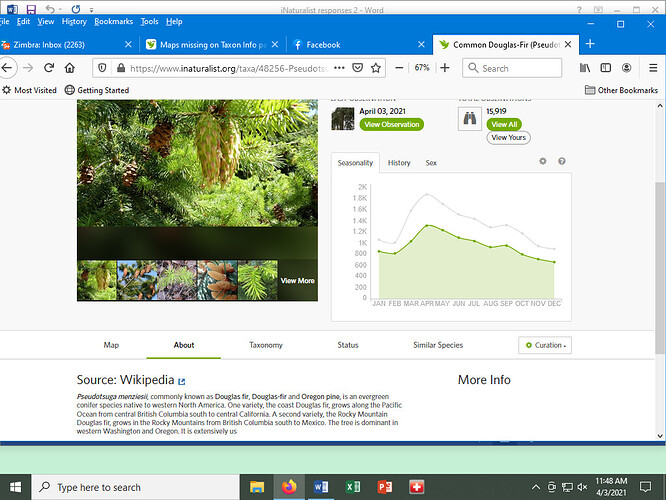The image size is (666, 500).
Task: Click the page vertical scrollbar
Action: coord(660,268)
